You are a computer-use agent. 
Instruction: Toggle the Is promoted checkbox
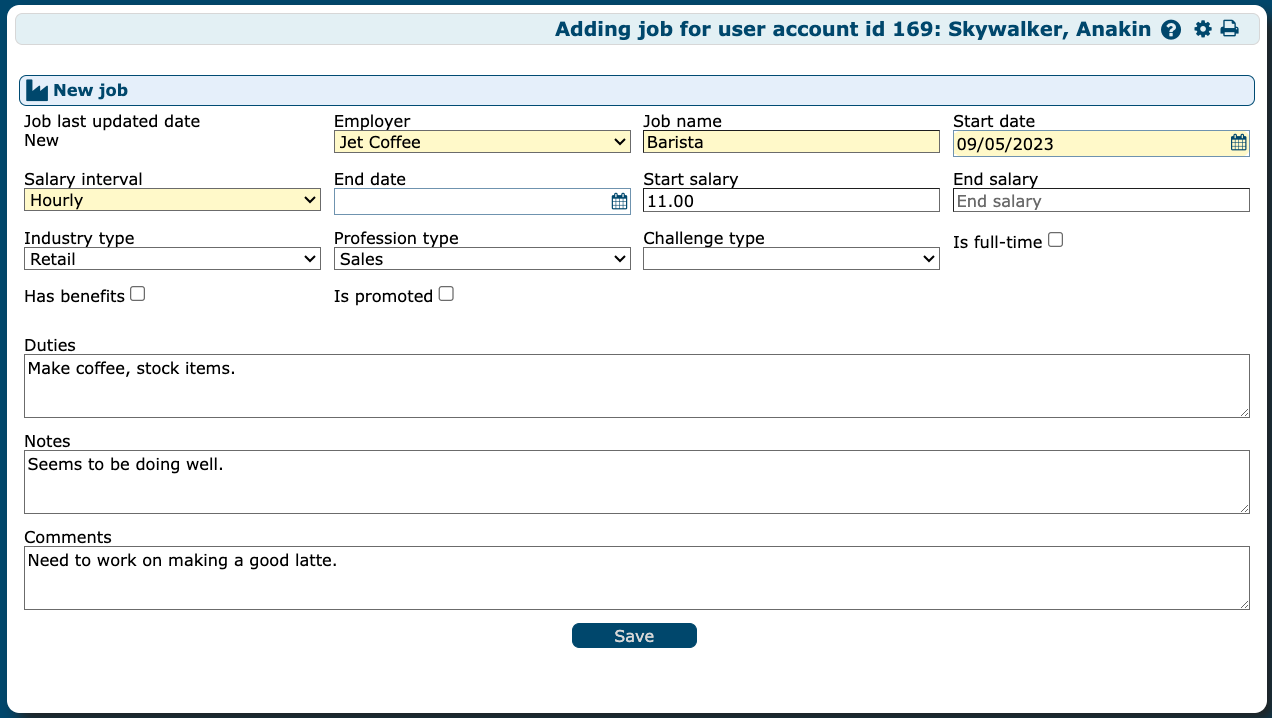tap(446, 293)
